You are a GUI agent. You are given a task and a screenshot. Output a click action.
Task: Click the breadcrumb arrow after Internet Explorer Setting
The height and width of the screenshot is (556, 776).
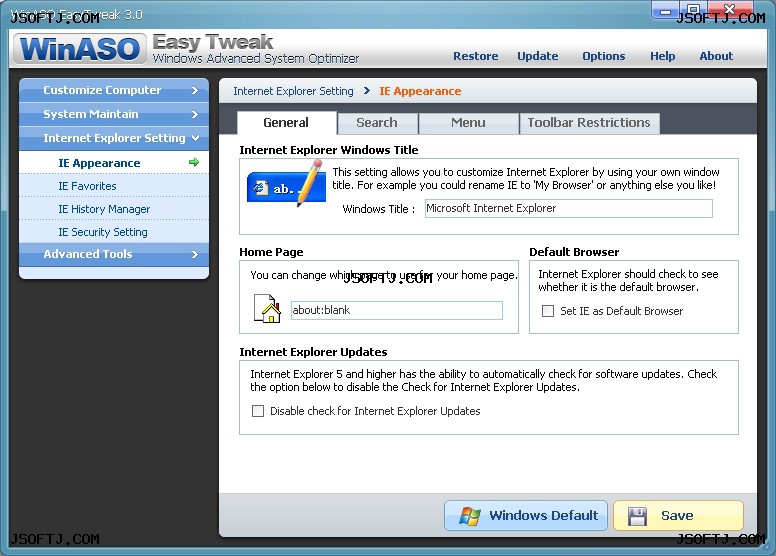coord(367,91)
